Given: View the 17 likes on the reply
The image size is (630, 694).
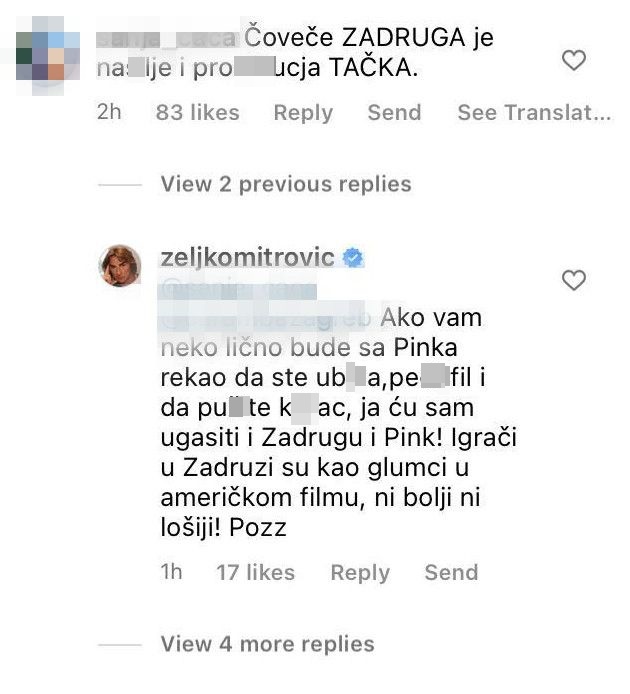Looking at the screenshot, I should pos(255,573).
